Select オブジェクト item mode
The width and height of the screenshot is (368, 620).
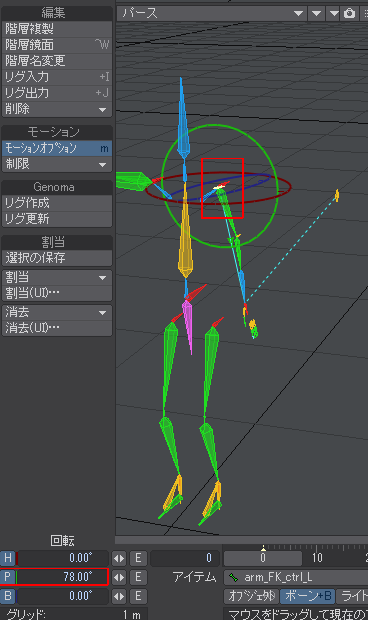[251, 596]
